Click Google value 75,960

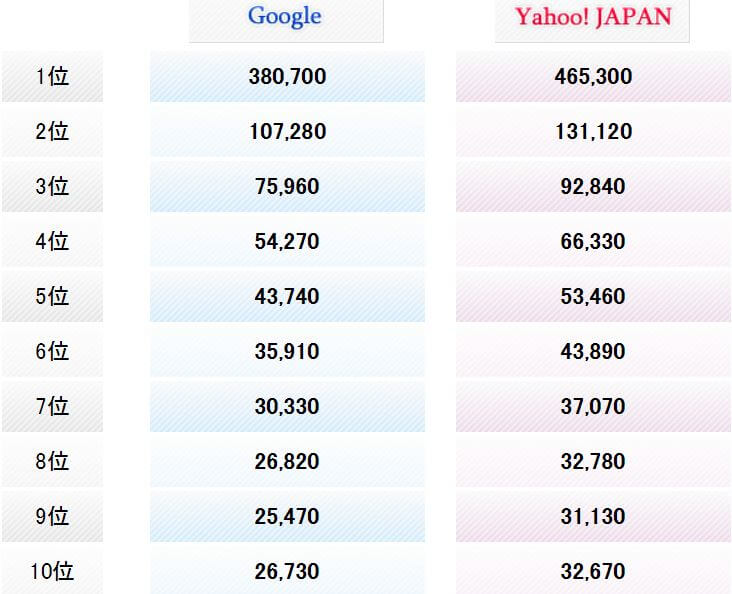tap(288, 187)
